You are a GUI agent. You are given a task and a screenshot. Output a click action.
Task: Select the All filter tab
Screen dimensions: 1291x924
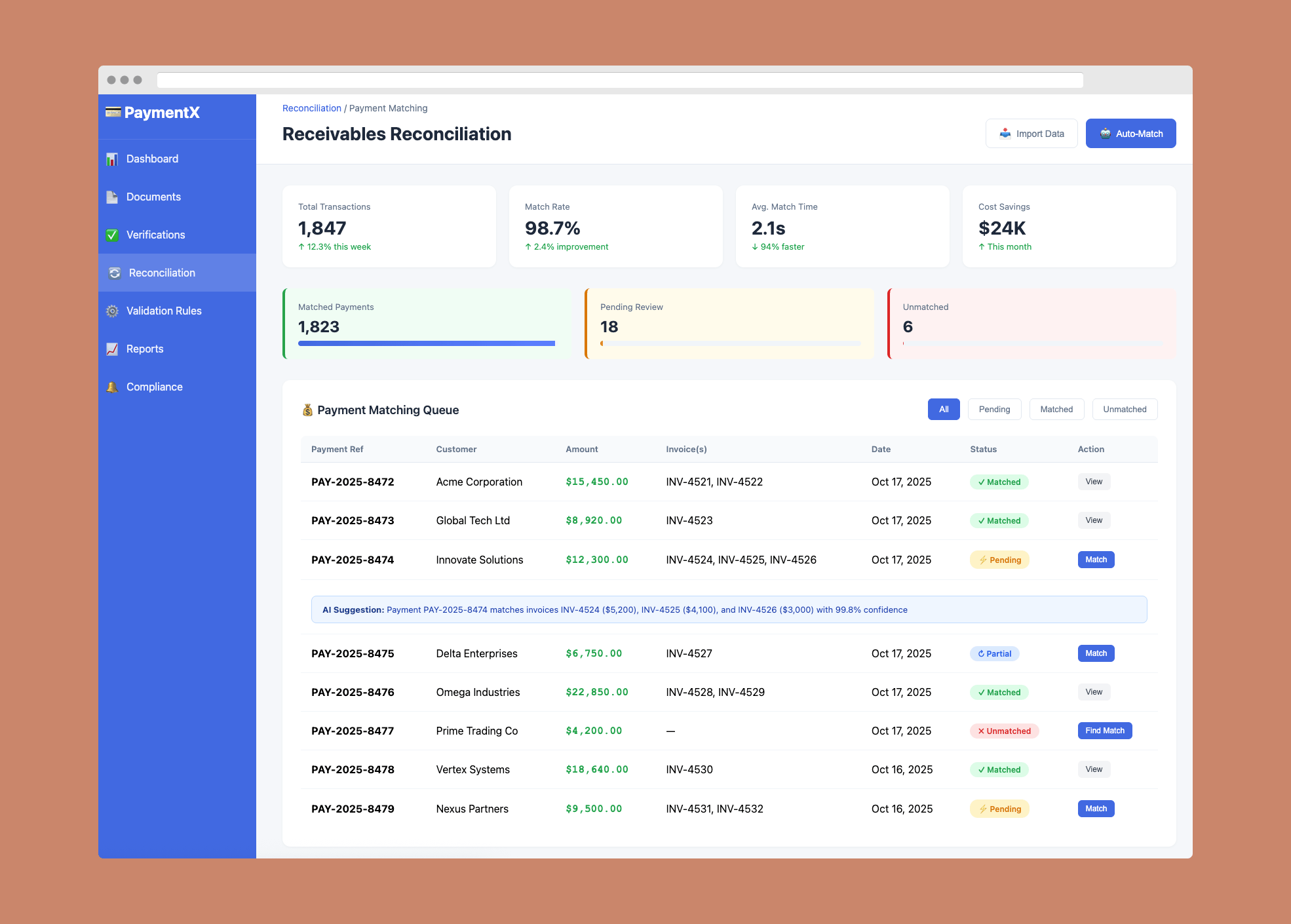pyautogui.click(x=944, y=410)
